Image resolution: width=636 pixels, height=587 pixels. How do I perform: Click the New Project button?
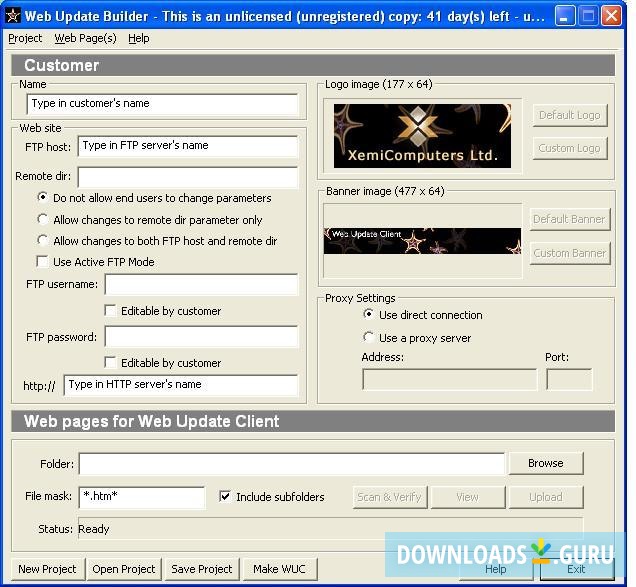[x=47, y=569]
